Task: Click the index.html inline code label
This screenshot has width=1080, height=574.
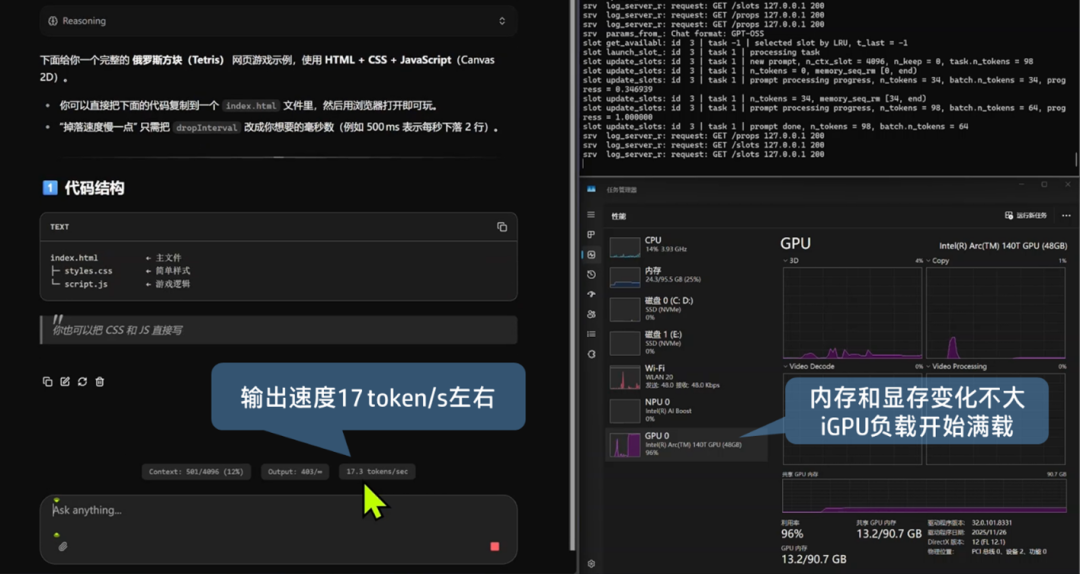Action: (251, 106)
